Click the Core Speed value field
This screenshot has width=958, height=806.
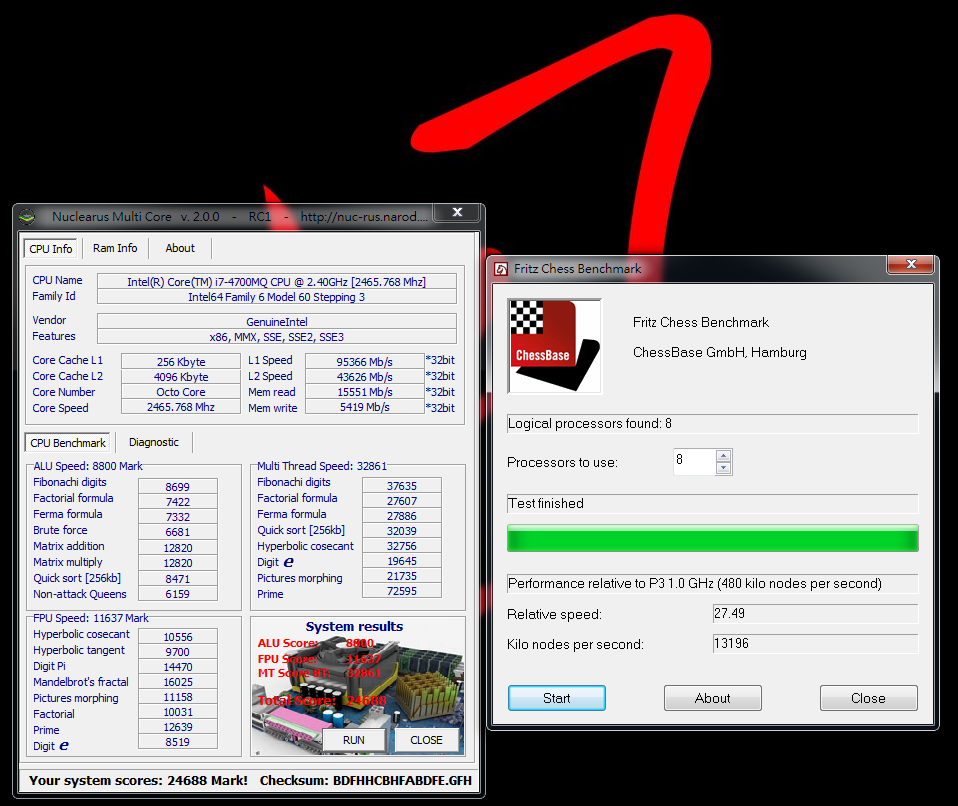tap(181, 407)
